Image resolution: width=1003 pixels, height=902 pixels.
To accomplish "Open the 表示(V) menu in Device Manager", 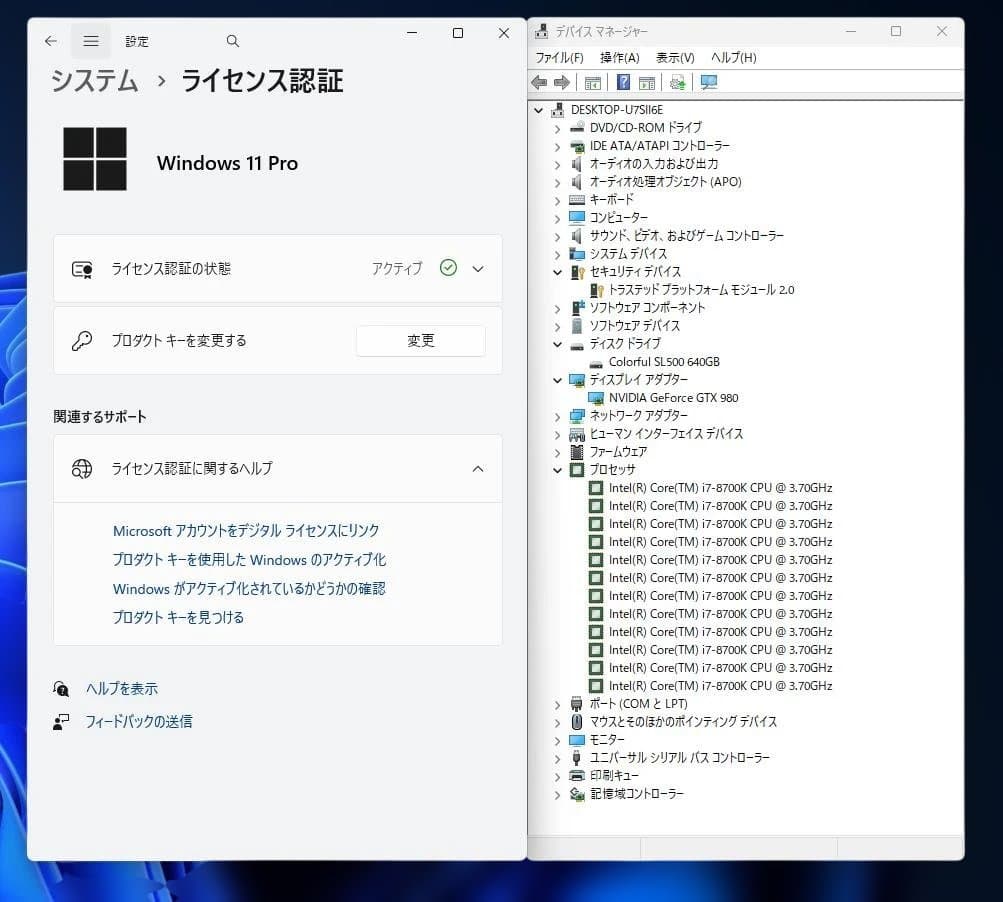I will (x=674, y=57).
